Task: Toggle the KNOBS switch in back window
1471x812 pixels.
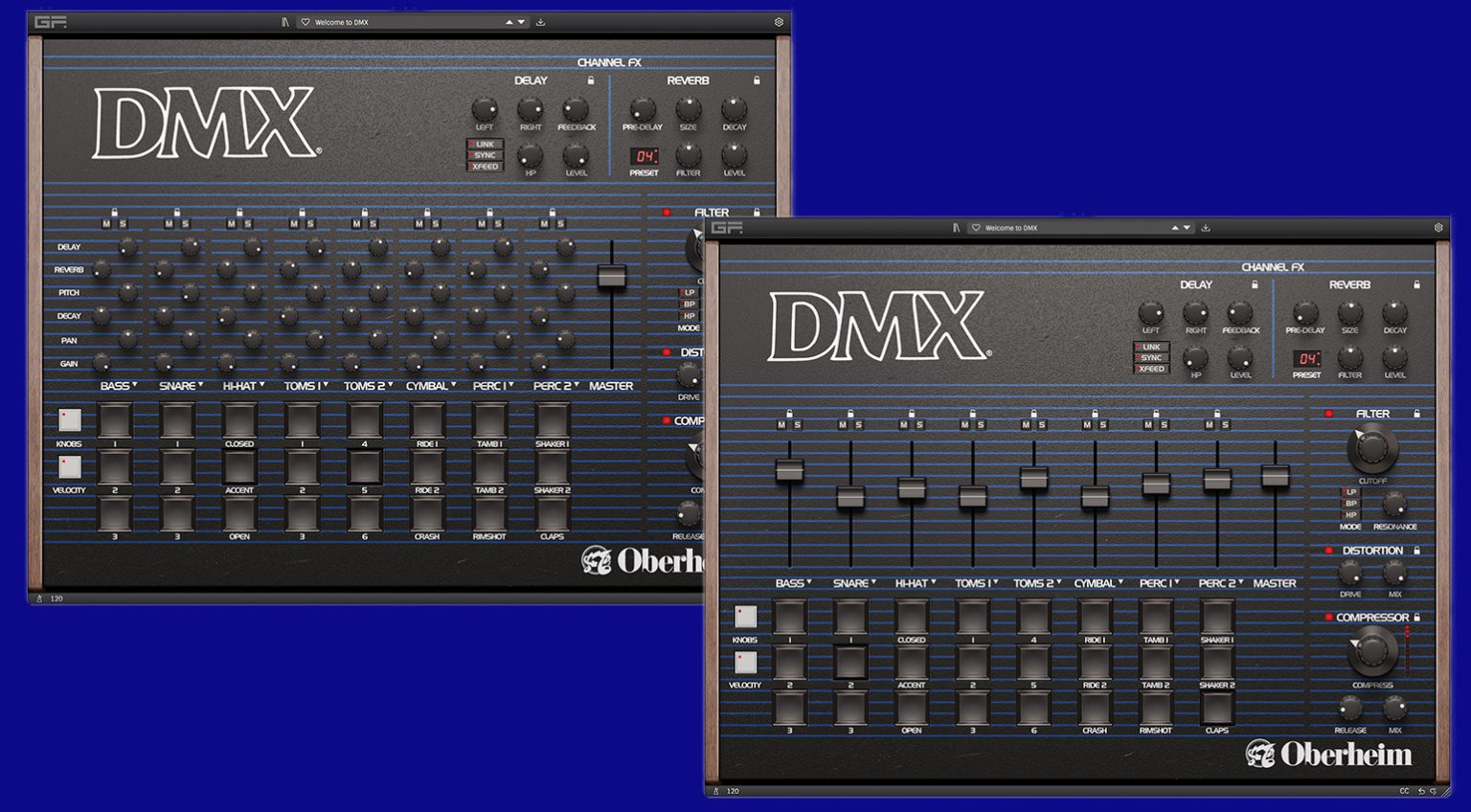Action: pyautogui.click(x=70, y=419)
